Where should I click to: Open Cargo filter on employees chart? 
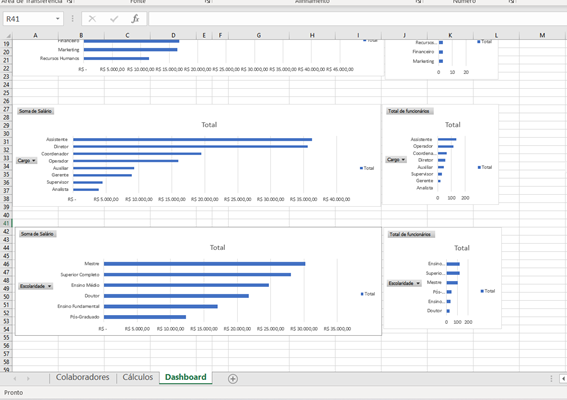coord(396,159)
